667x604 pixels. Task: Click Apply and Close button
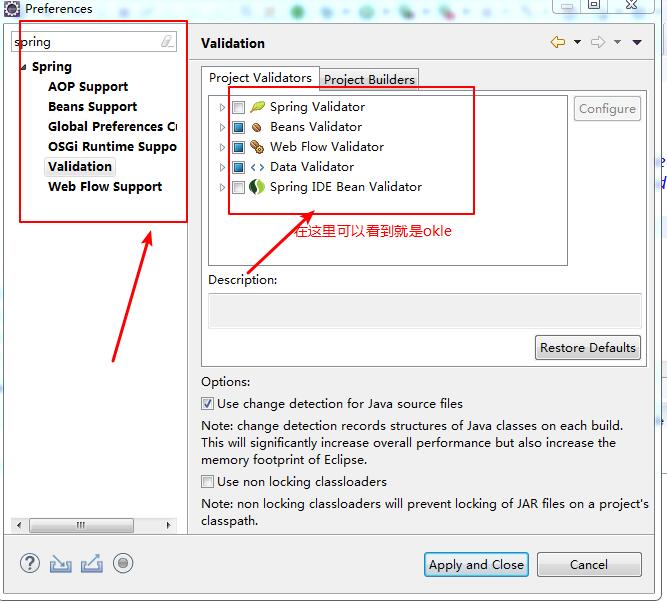coord(476,565)
